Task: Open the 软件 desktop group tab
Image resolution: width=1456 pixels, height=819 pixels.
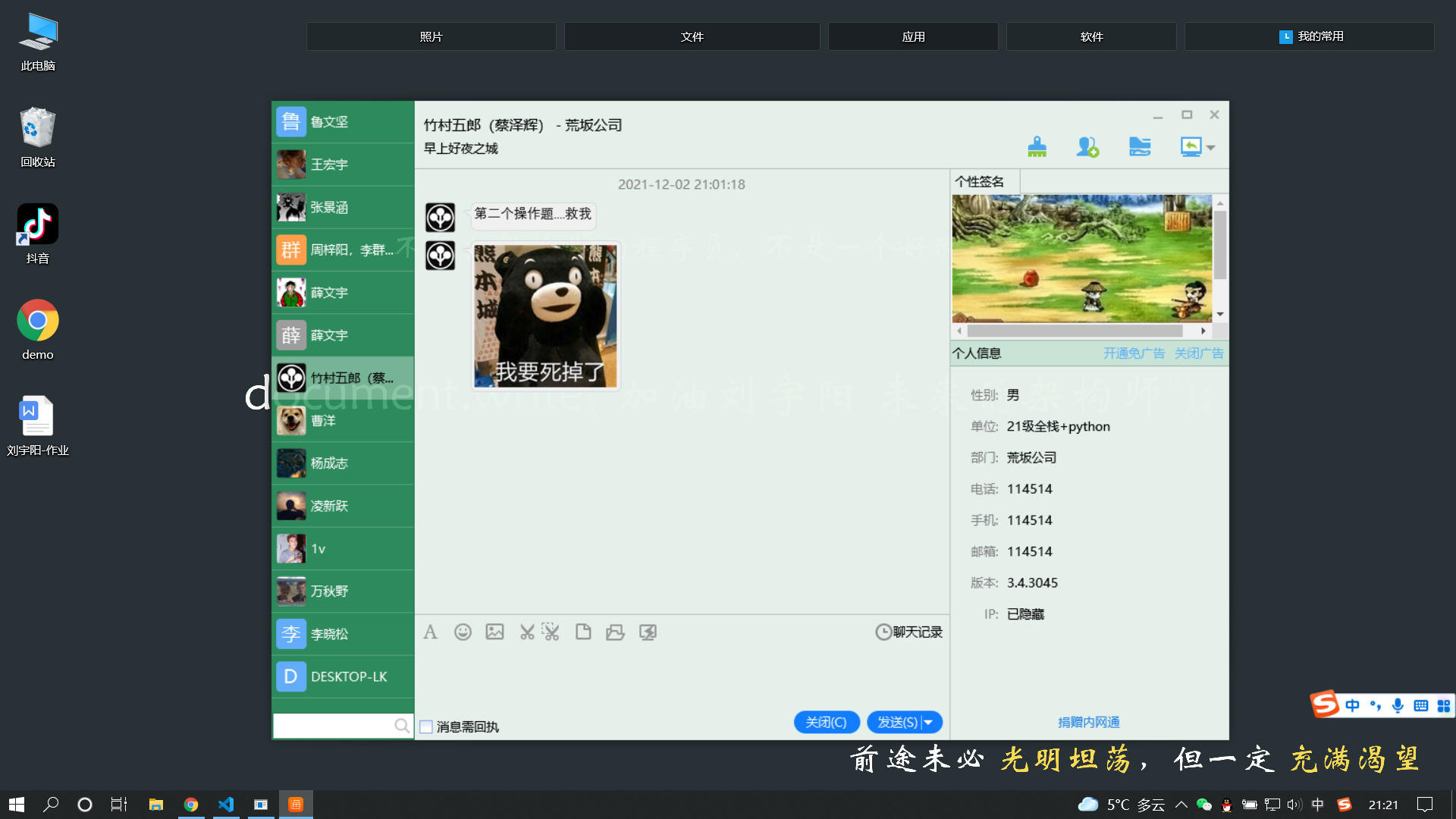Action: tap(1091, 36)
